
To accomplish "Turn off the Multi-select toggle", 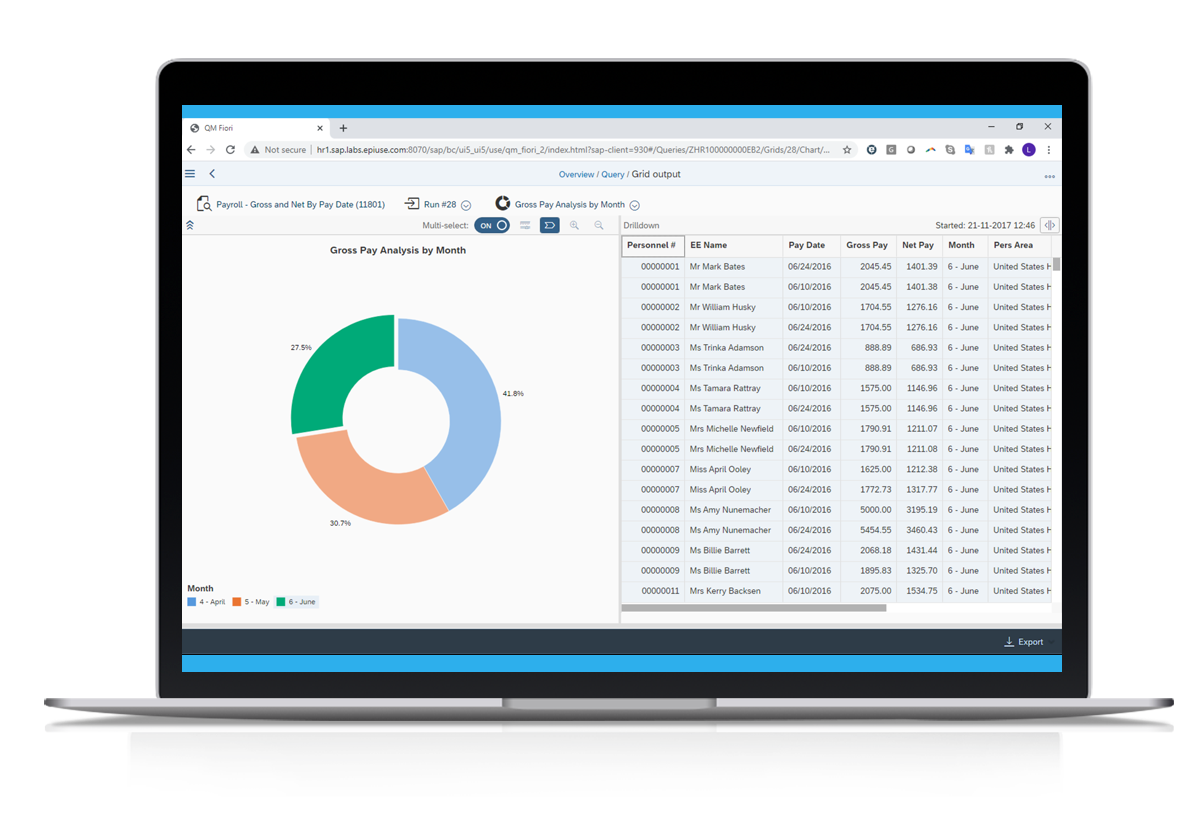I will [492, 226].
